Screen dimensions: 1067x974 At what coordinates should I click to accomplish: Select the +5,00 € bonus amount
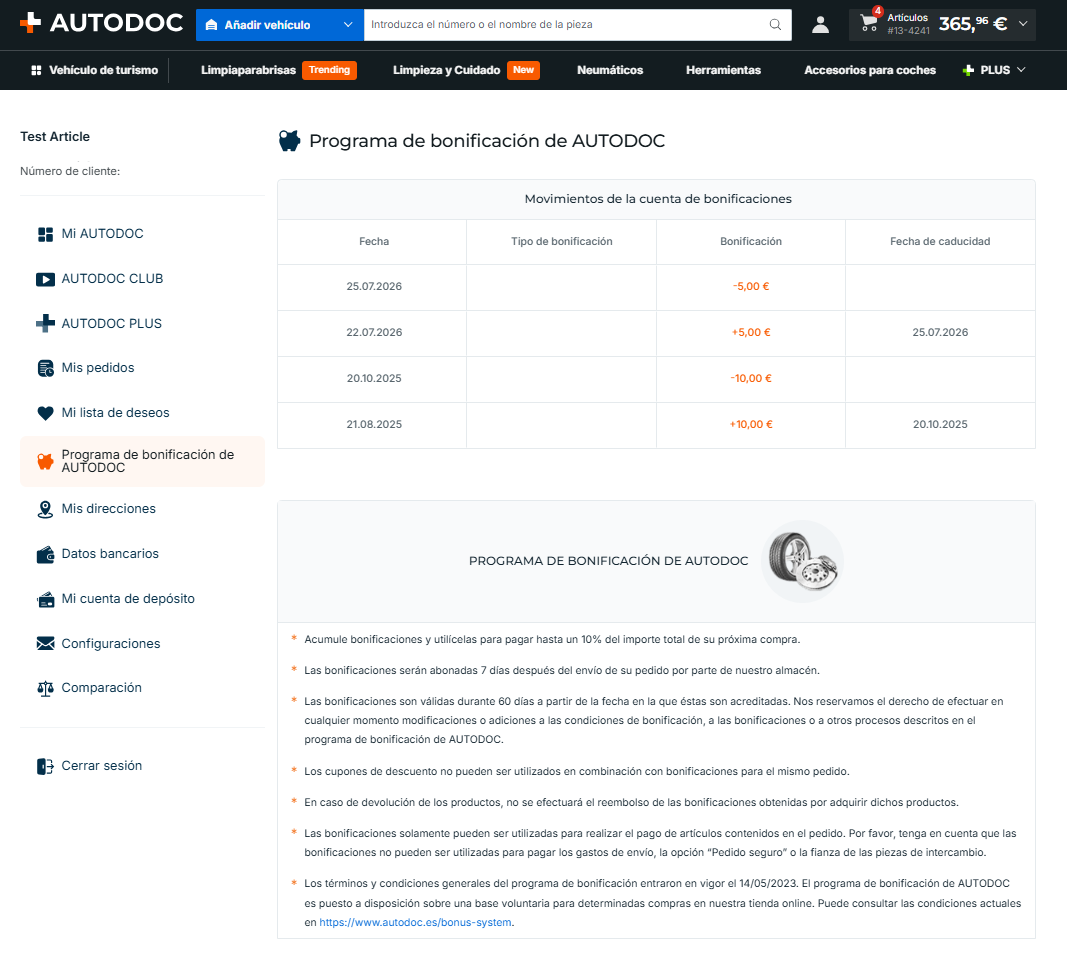[751, 332]
